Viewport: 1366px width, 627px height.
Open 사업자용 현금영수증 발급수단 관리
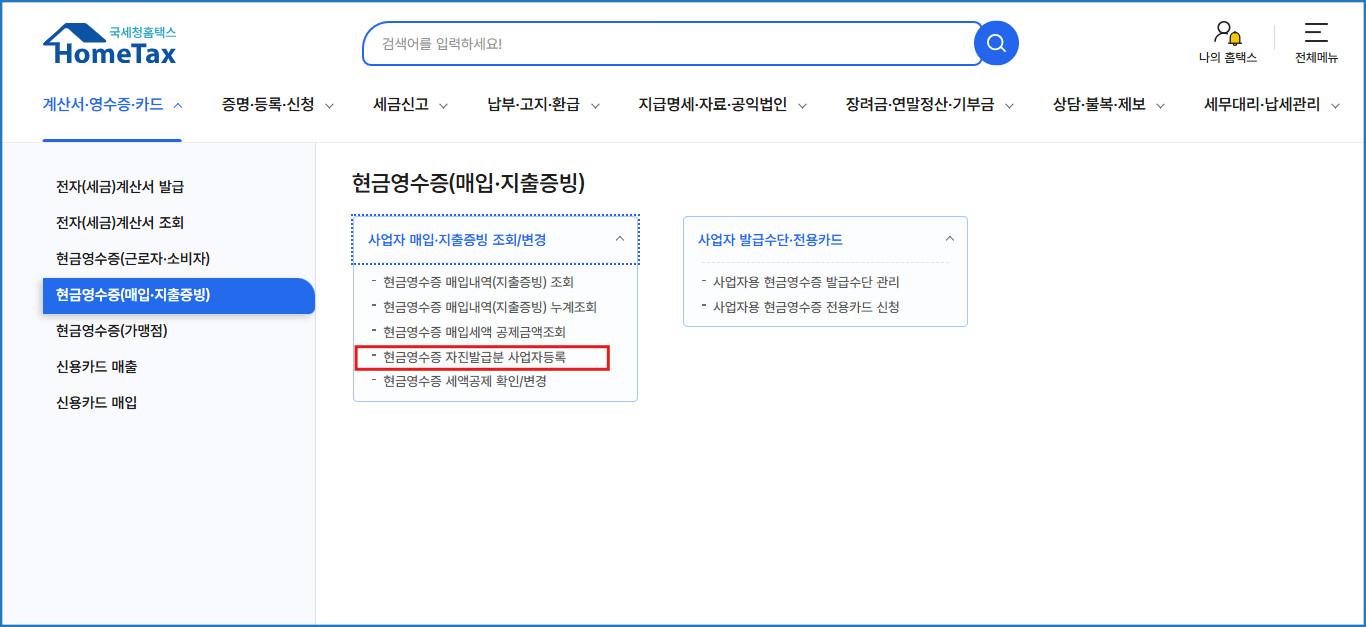[807, 282]
